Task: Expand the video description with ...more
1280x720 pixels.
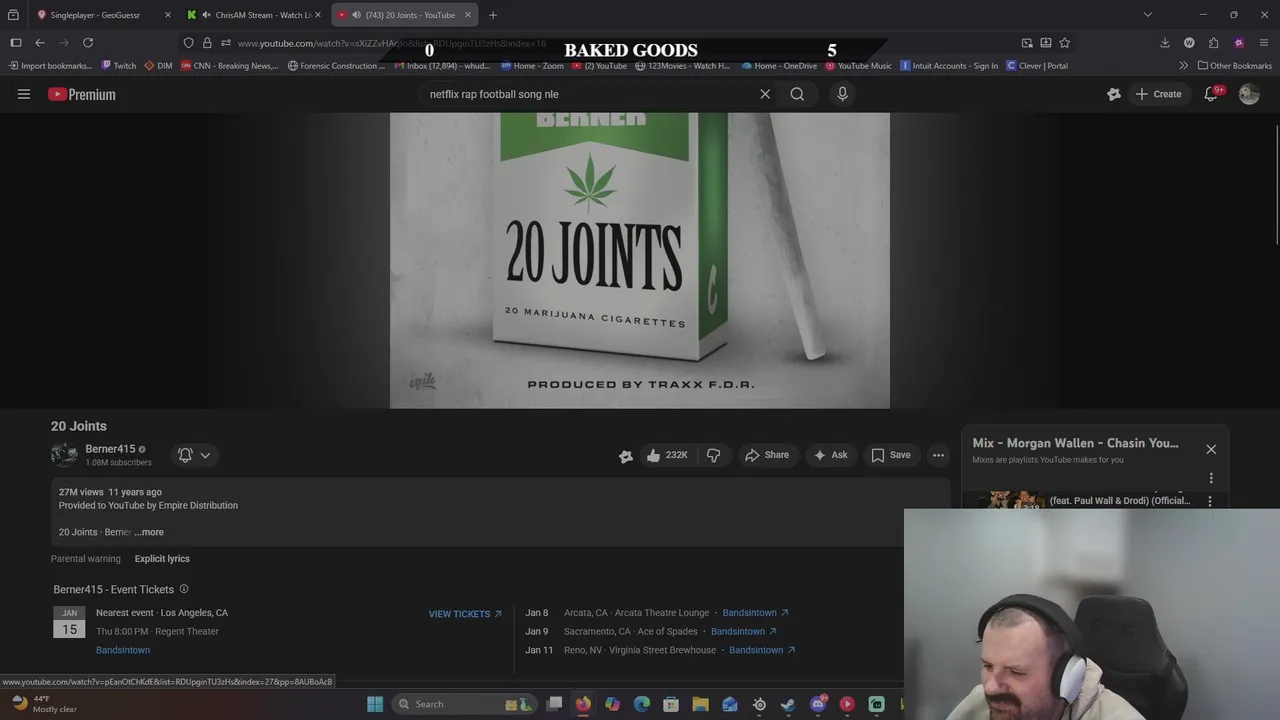Action: 149,532
